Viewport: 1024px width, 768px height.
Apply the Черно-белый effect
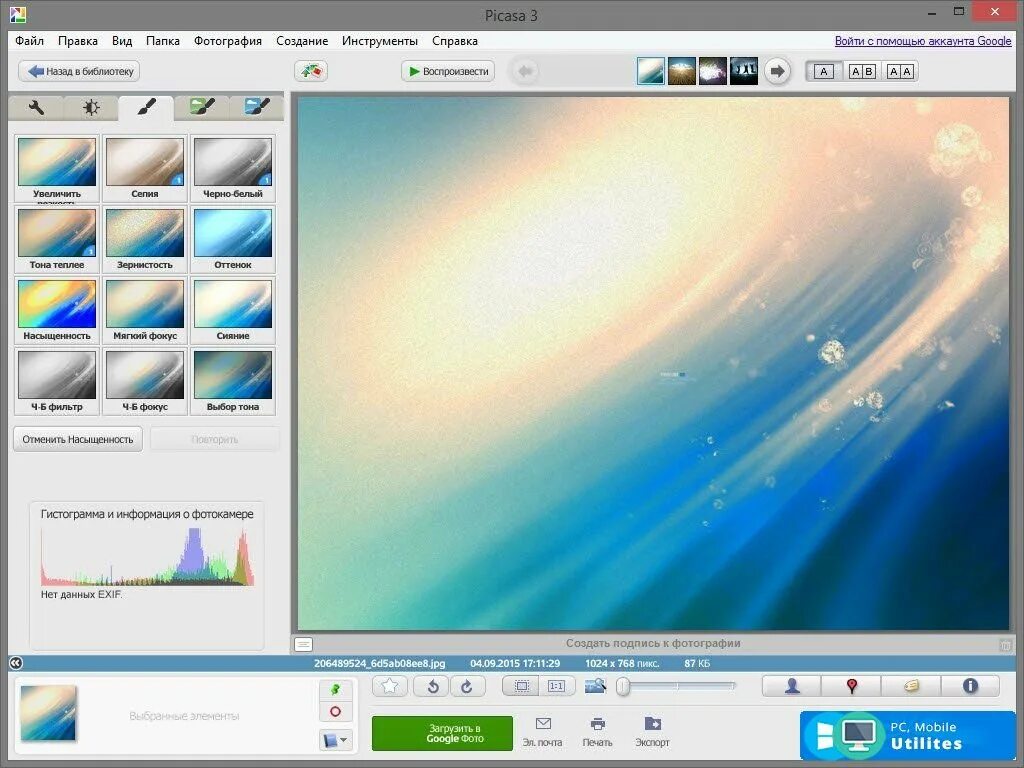[x=232, y=168]
